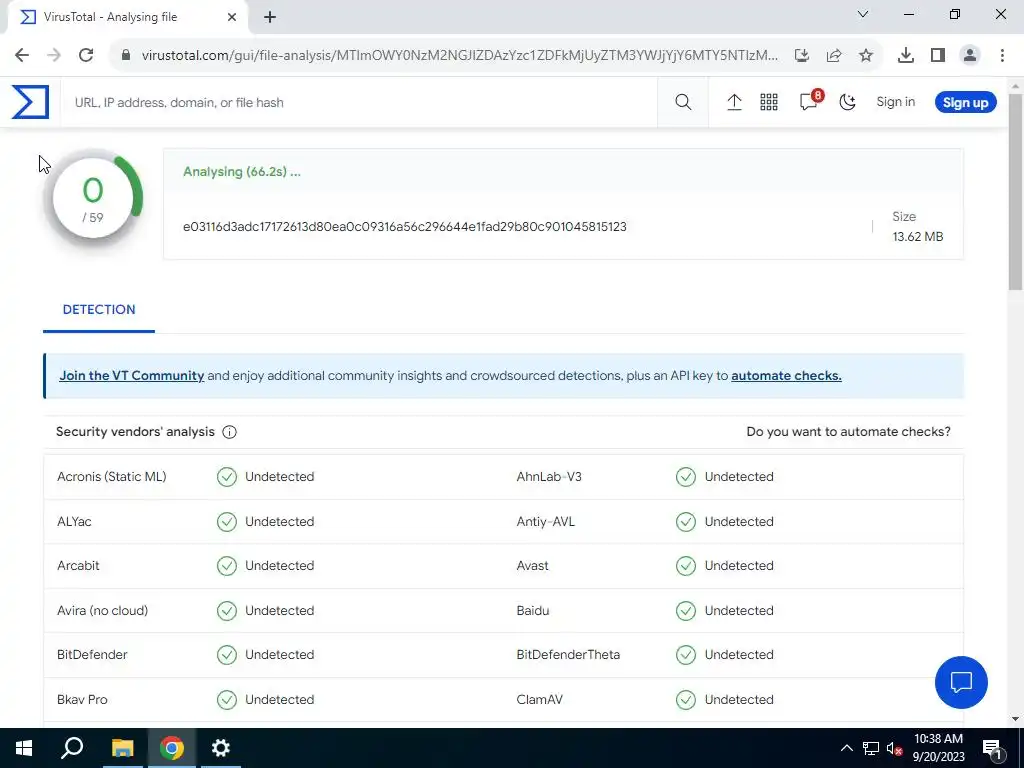This screenshot has height=768, width=1024.
Task: Open File Explorer from taskbar
Action: click(122, 748)
